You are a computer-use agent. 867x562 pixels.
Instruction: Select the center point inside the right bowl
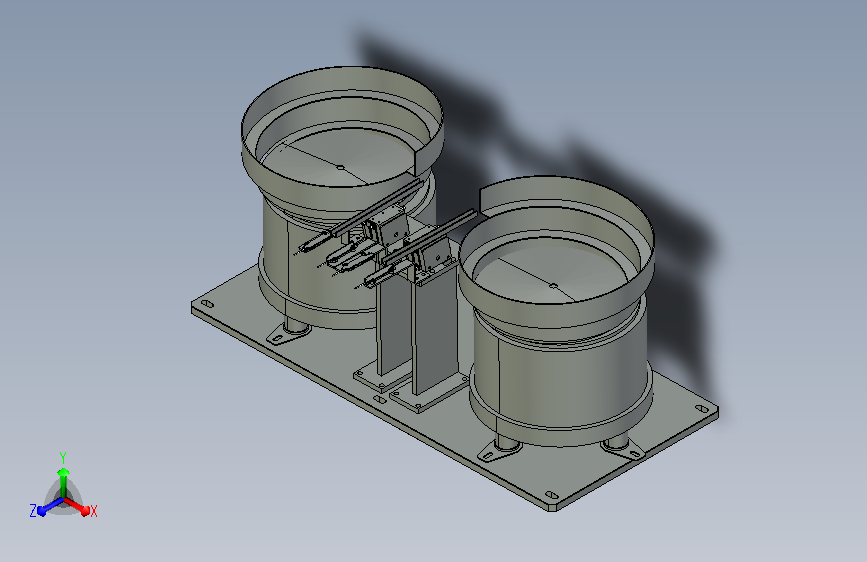pyautogui.click(x=553, y=286)
